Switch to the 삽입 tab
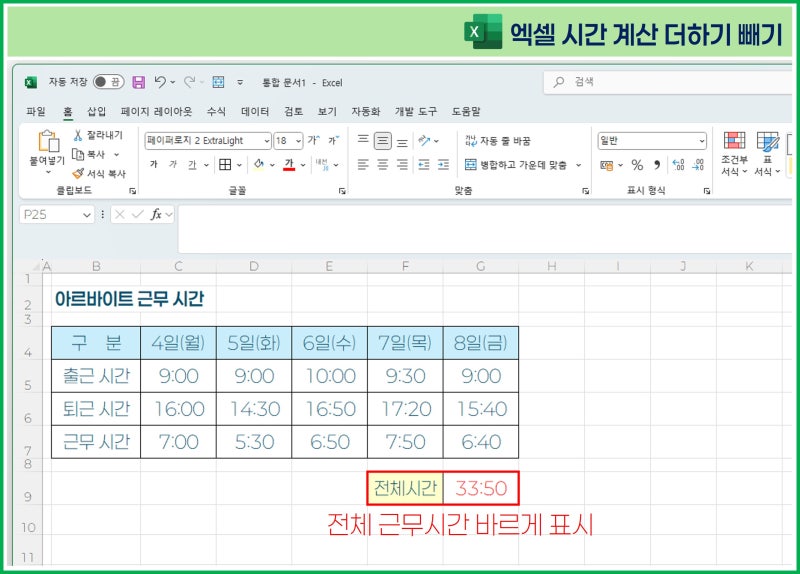 click(96, 111)
